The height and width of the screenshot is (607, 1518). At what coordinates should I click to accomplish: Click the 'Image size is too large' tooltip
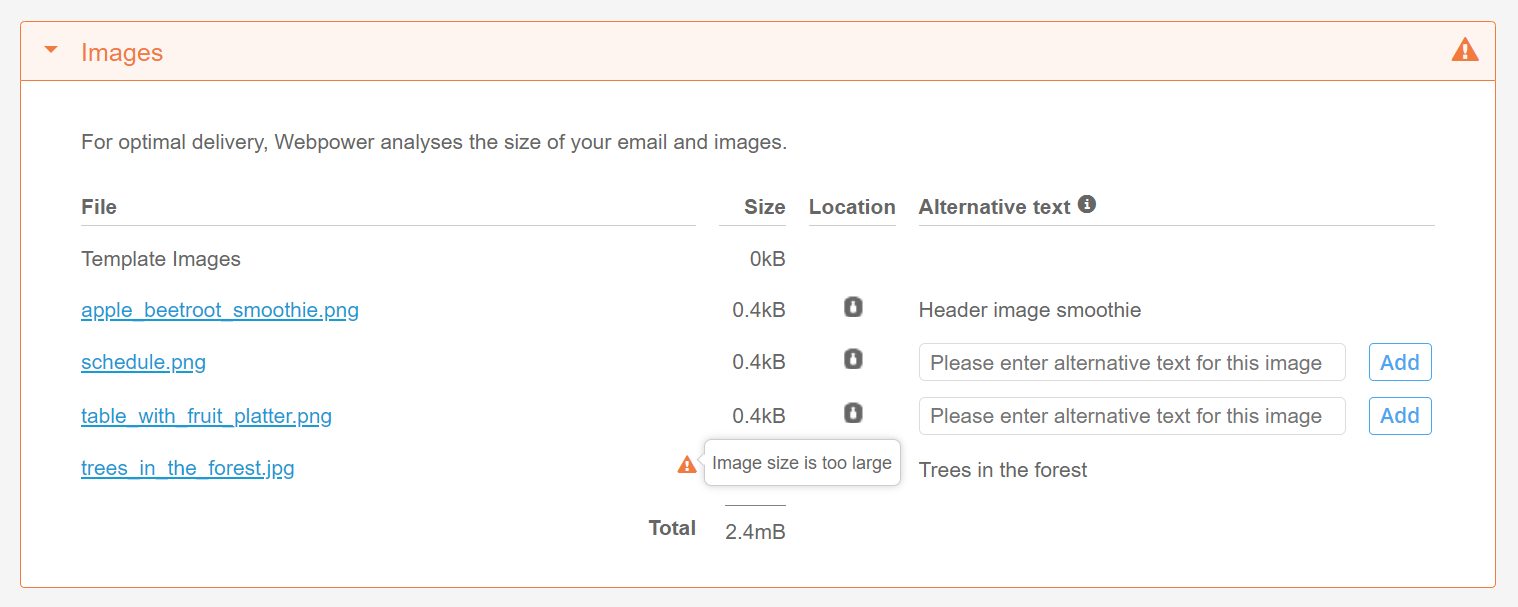pos(802,463)
